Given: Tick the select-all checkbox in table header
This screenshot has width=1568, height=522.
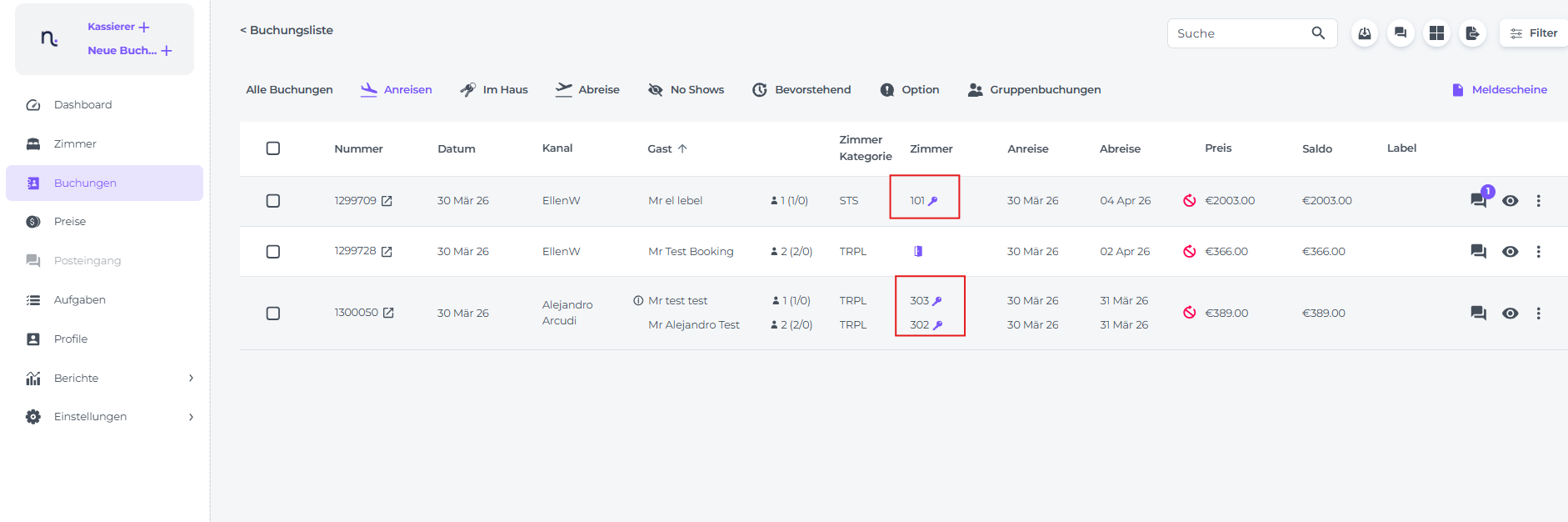Looking at the screenshot, I should (x=272, y=148).
